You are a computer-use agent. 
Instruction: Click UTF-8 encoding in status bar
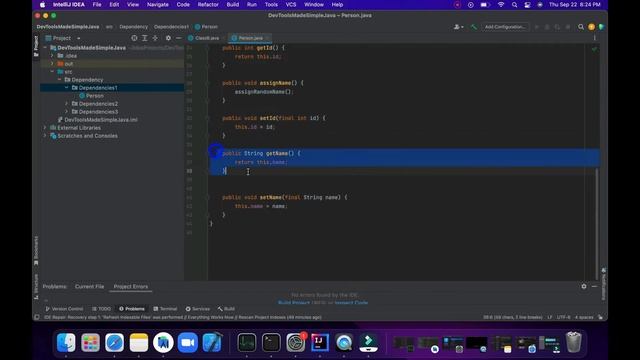(x=563, y=317)
